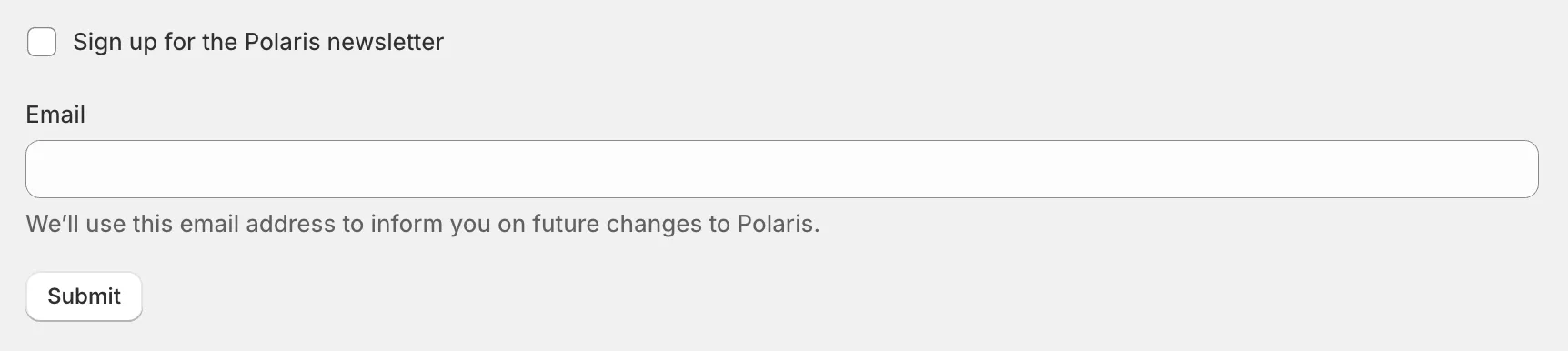
Task: Activate the Submit button below the help text
Action: [x=84, y=296]
